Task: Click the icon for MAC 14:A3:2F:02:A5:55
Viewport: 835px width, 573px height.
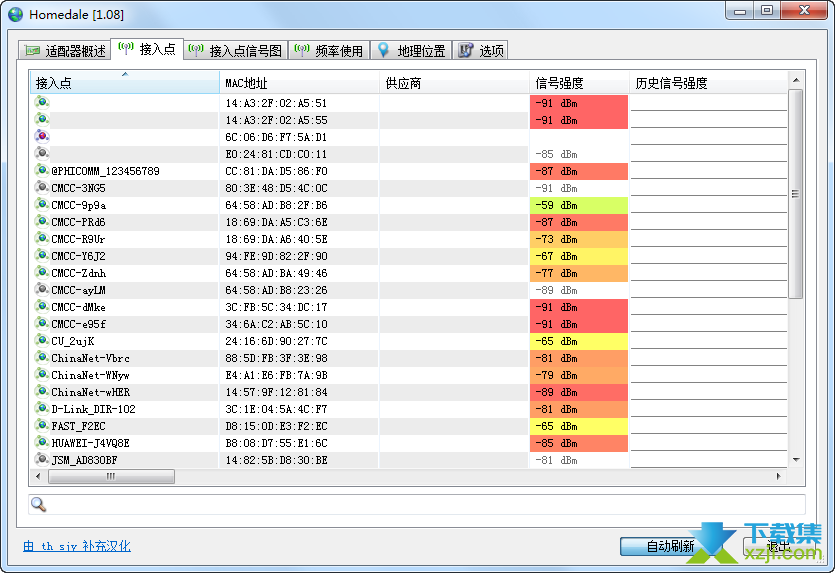Action: pyautogui.click(x=42, y=119)
